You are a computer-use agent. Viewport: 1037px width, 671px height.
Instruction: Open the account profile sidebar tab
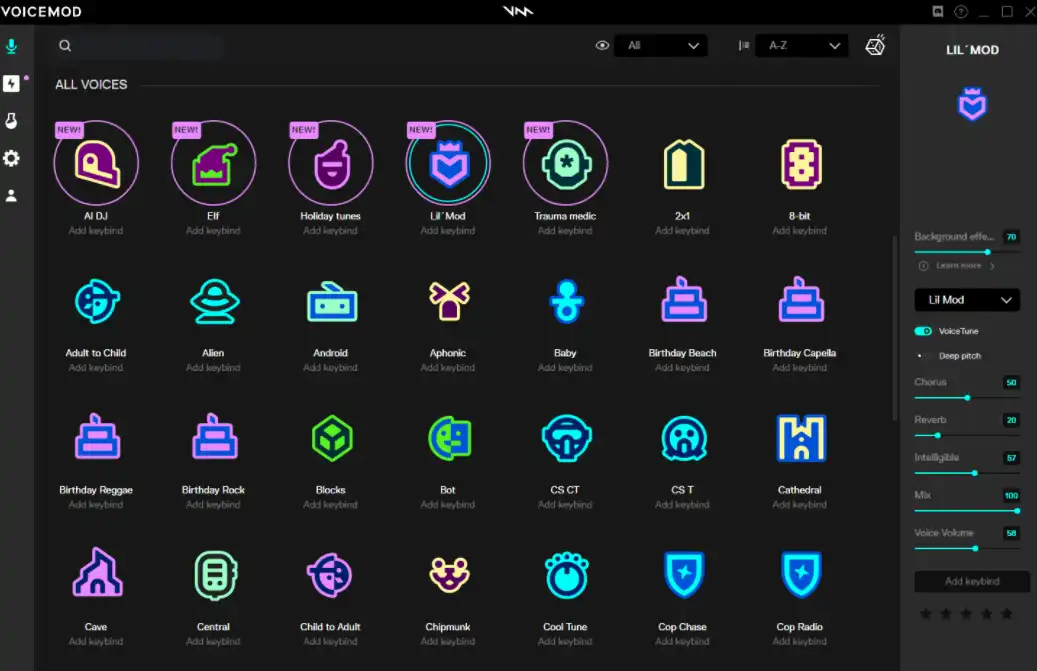click(x=11, y=196)
